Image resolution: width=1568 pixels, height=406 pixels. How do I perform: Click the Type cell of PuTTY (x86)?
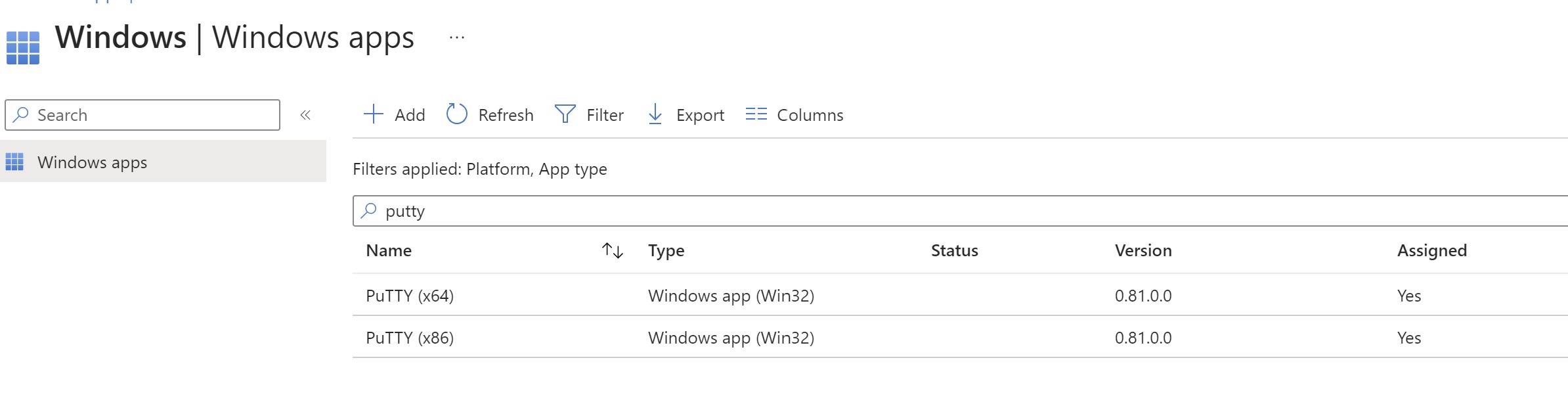tap(731, 338)
